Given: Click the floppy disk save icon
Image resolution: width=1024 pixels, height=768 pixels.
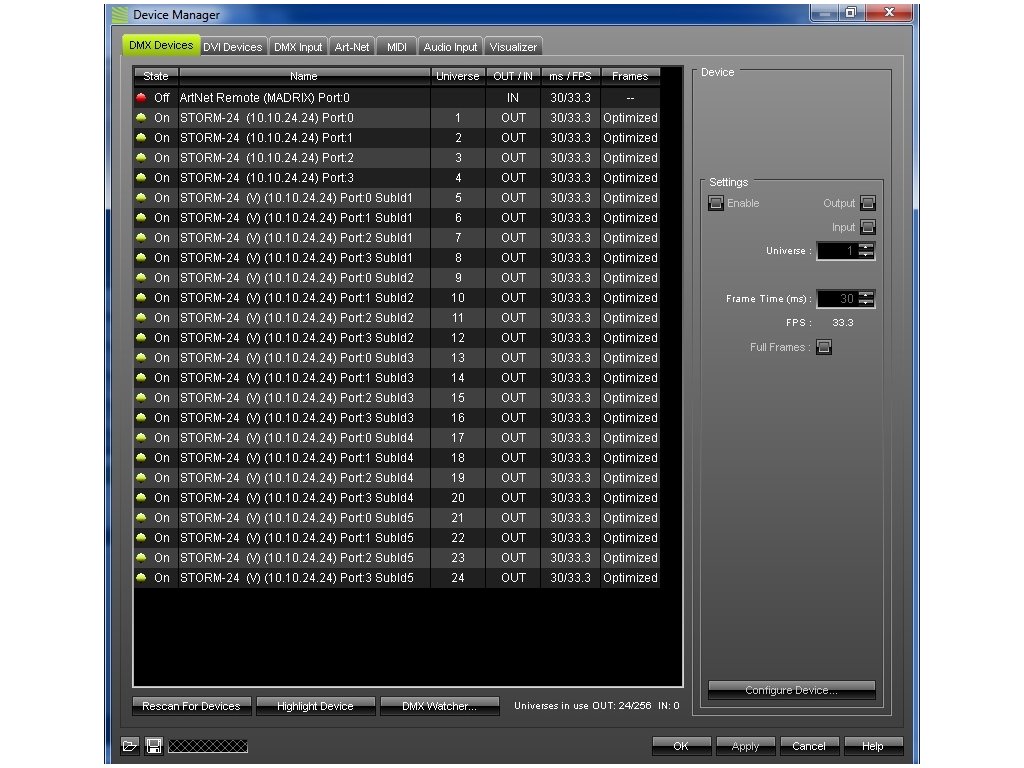Looking at the screenshot, I should (154, 746).
